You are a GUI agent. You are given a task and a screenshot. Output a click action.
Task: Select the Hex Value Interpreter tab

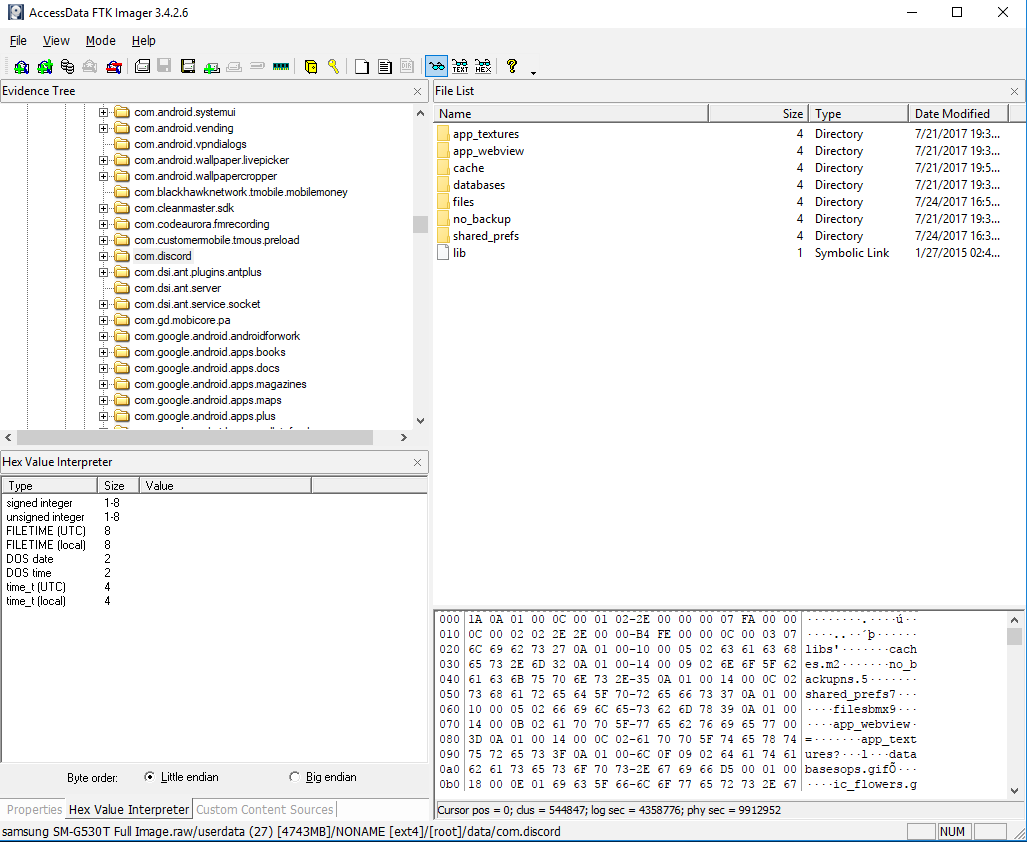pyautogui.click(x=129, y=810)
